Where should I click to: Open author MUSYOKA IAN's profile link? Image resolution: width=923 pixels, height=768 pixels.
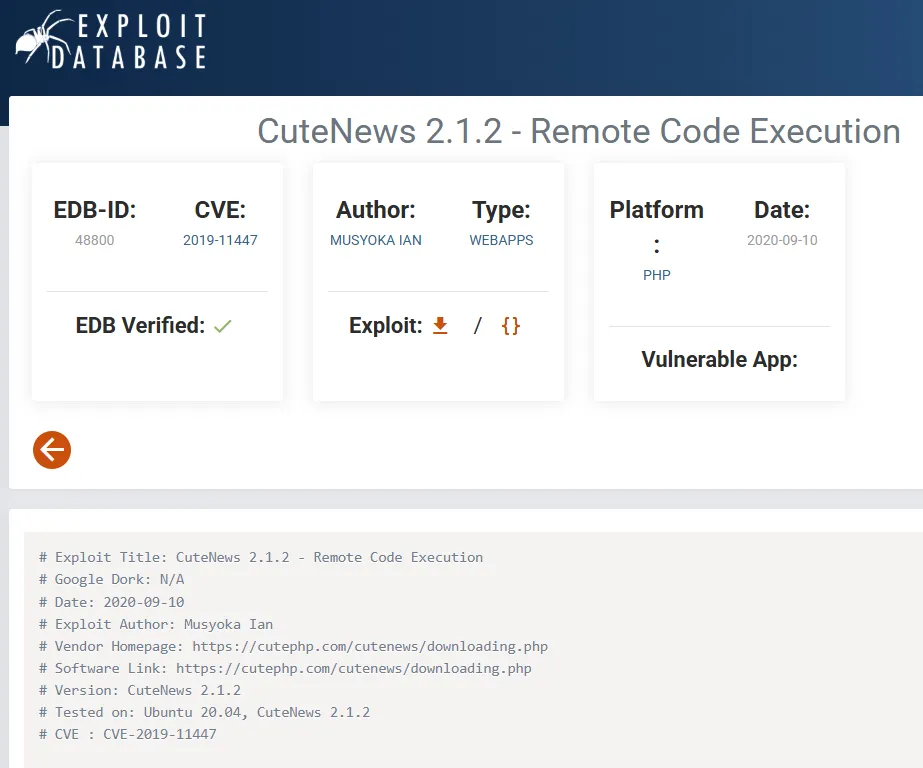(376, 240)
